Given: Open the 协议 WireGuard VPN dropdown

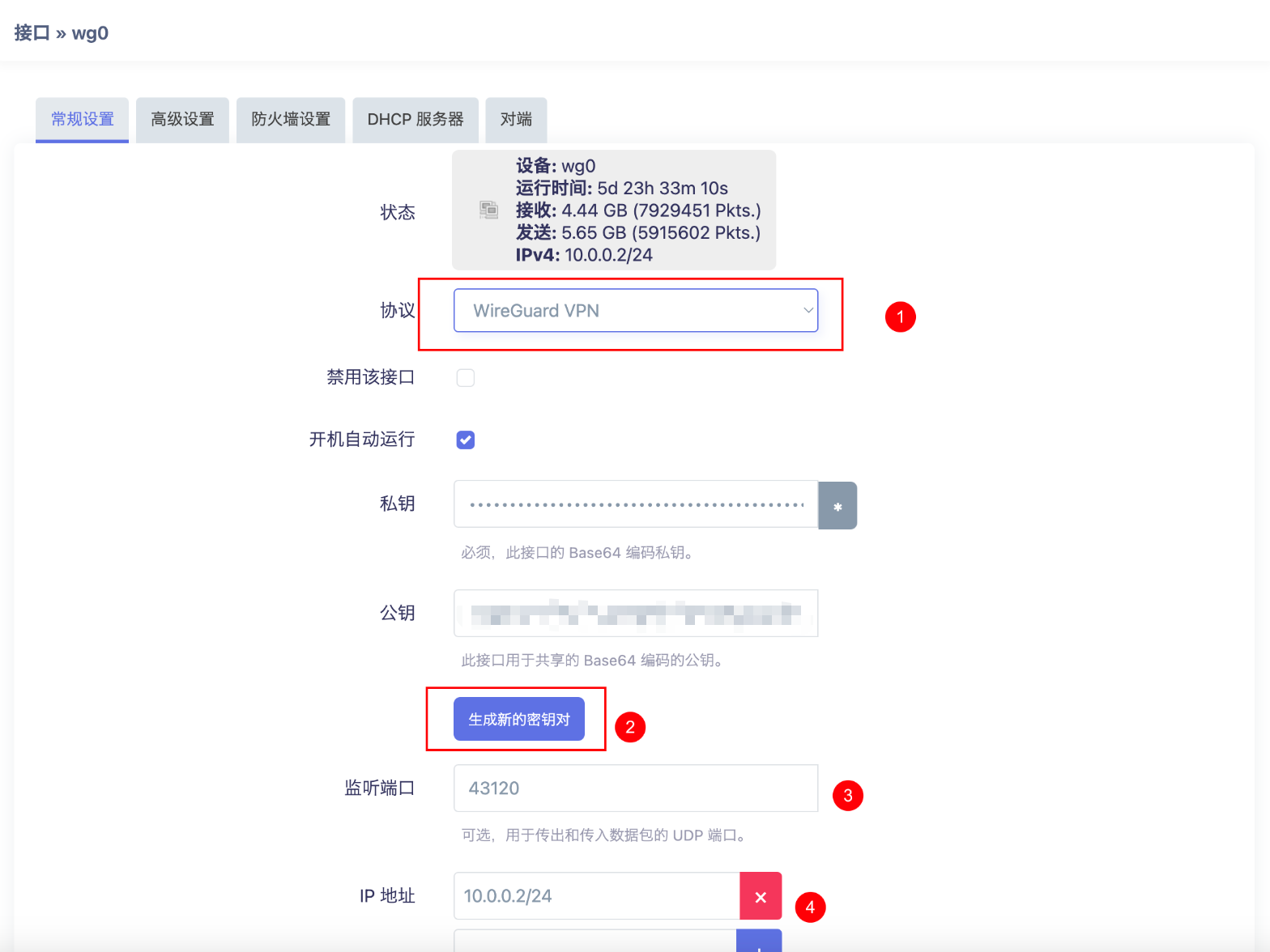Looking at the screenshot, I should 636,311.
